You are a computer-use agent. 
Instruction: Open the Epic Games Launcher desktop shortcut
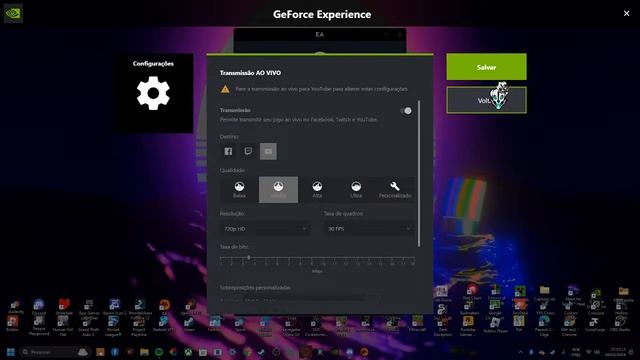(89, 310)
